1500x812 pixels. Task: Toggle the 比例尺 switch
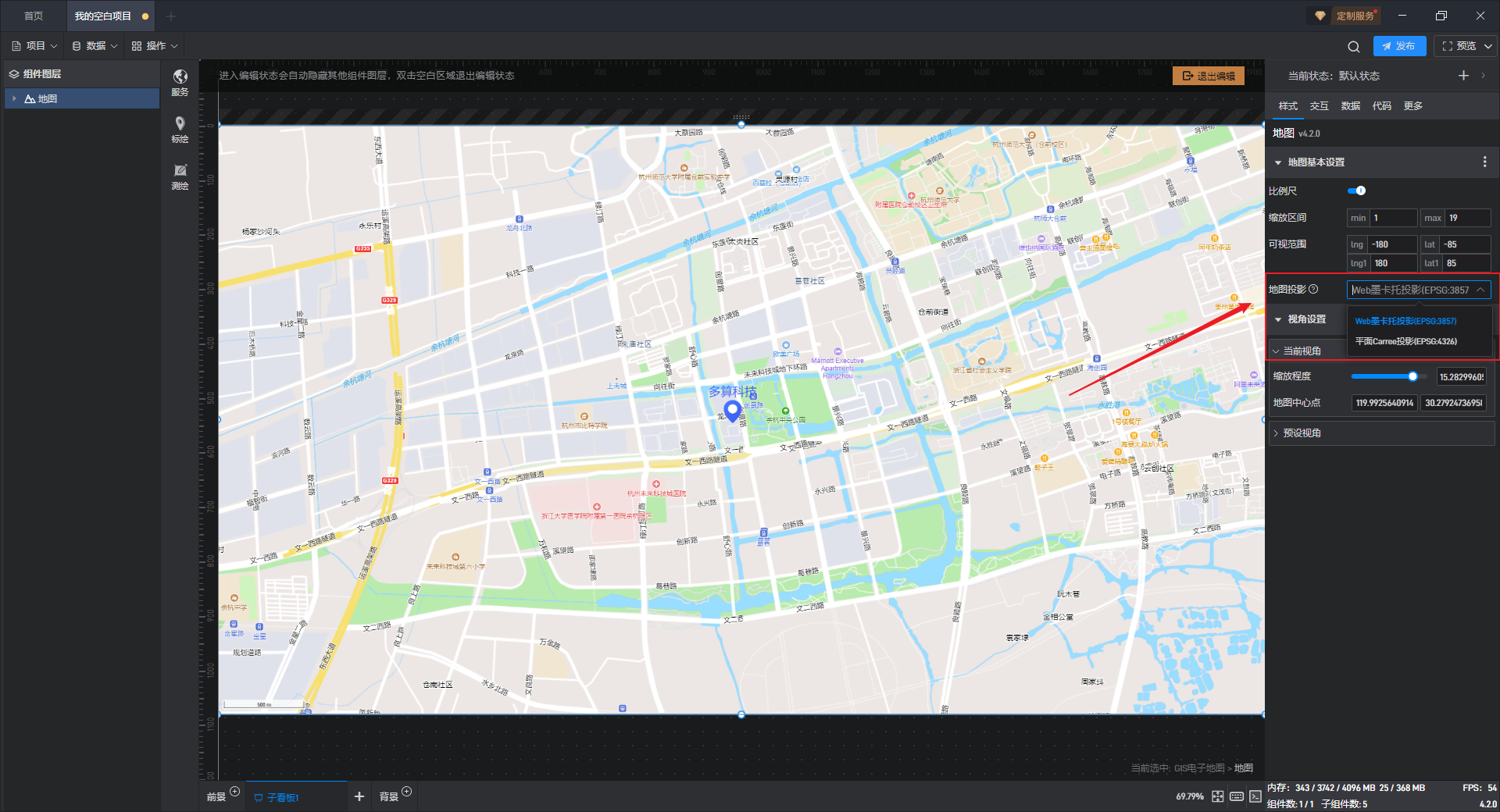coord(1357,191)
